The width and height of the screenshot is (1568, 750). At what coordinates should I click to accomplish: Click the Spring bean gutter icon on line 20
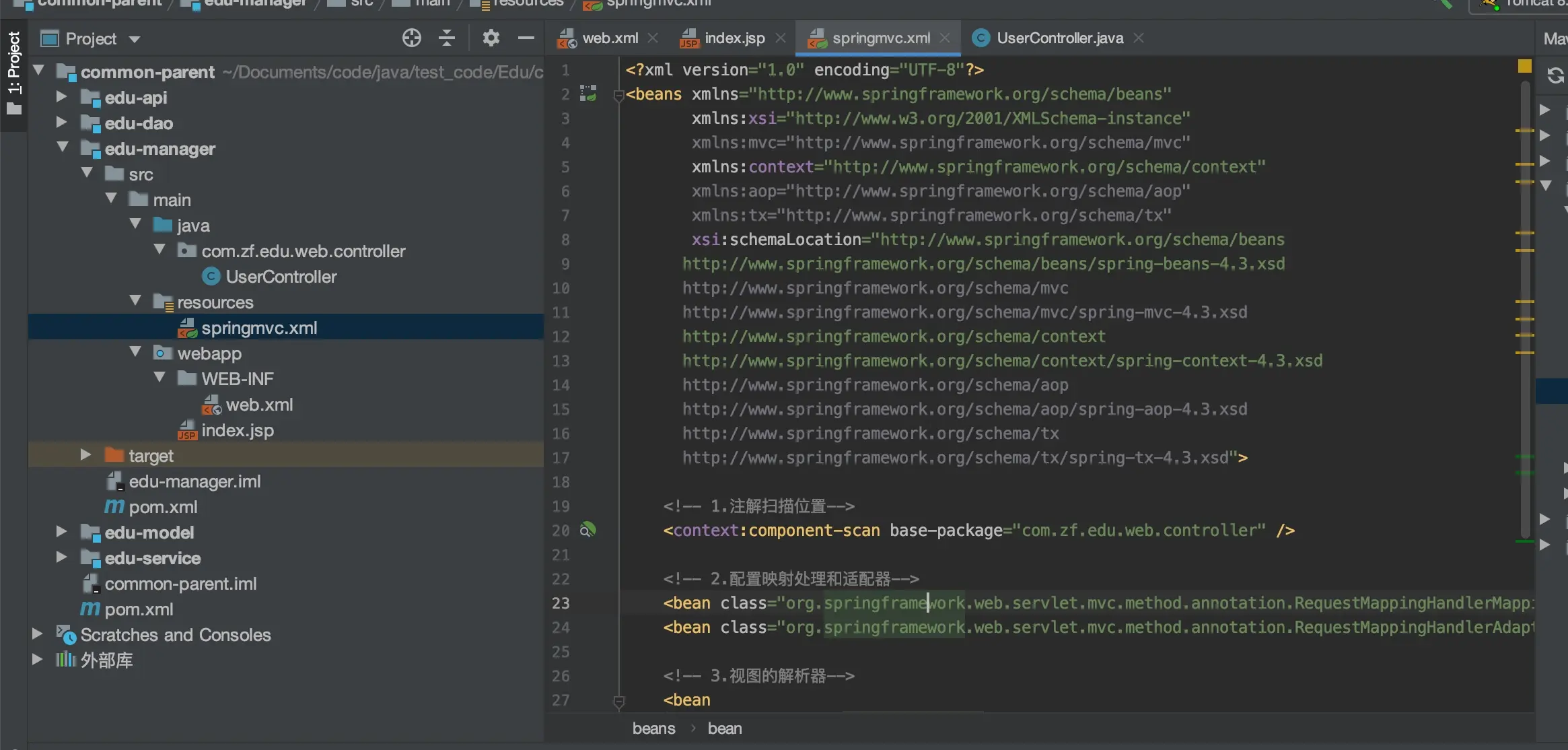click(x=588, y=530)
